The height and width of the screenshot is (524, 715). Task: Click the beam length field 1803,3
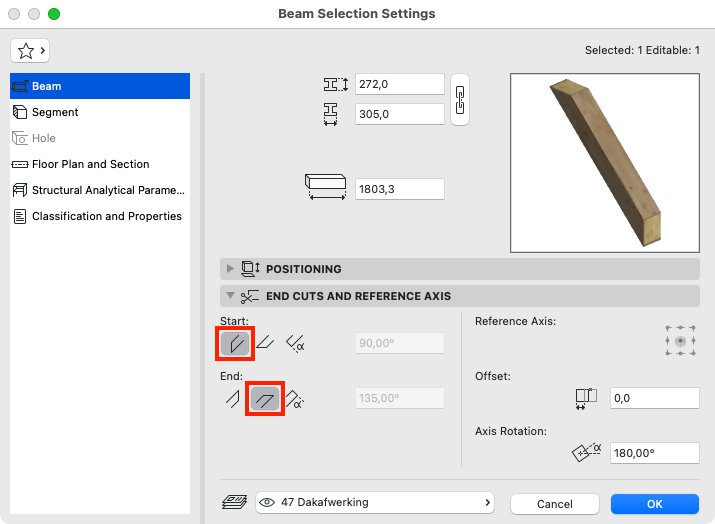point(399,189)
